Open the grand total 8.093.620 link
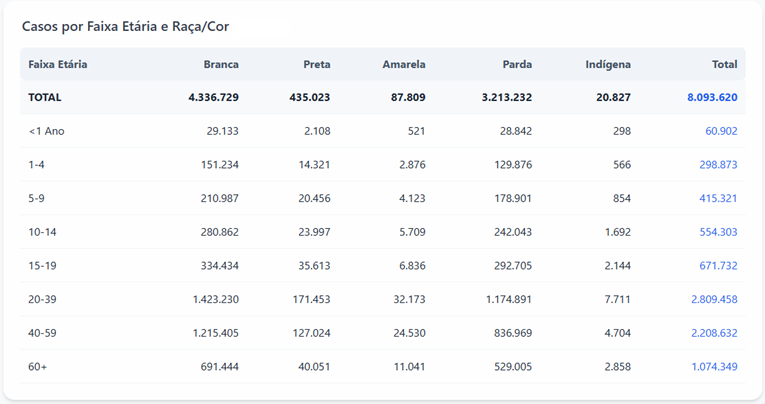 tap(712, 97)
